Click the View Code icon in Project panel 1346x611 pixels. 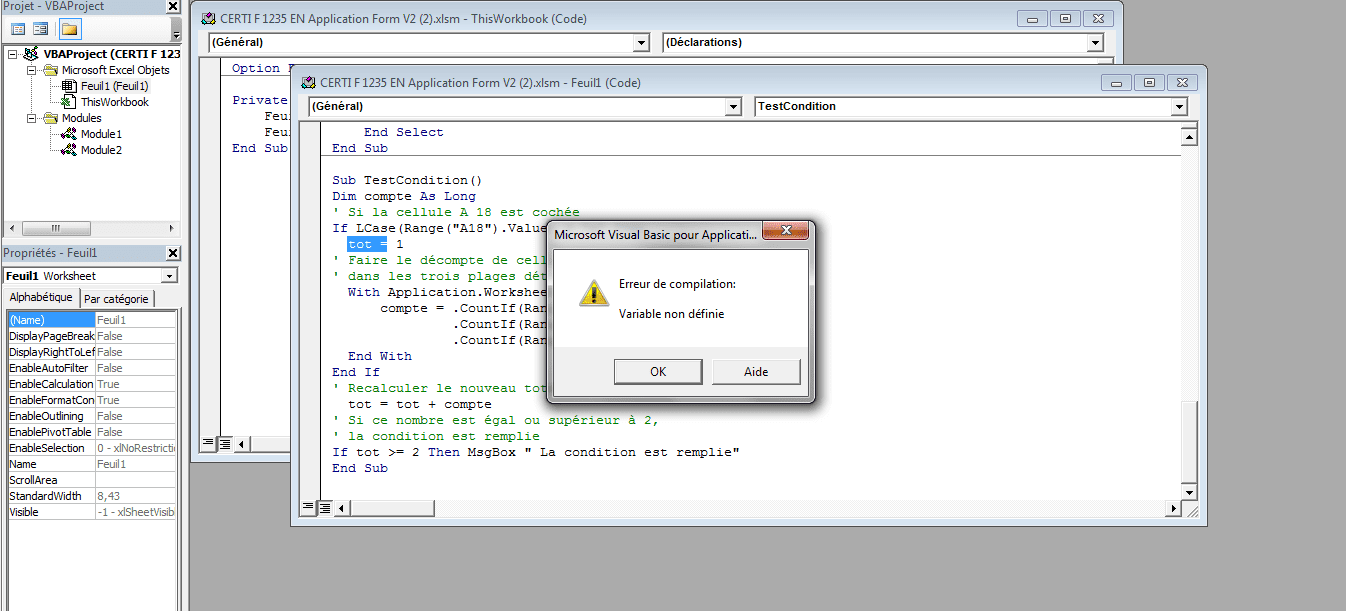click(18, 29)
